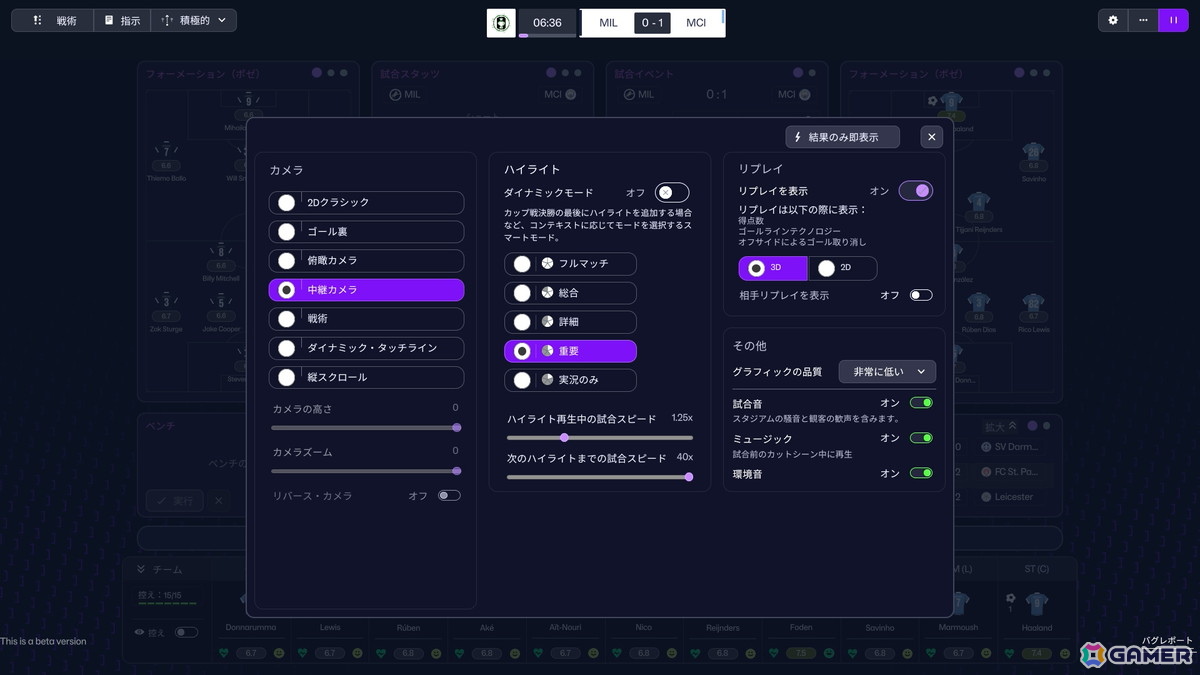The height and width of the screenshot is (675, 1200).
Task: Open the グラフィックの品質 quality dropdown
Action: (886, 371)
